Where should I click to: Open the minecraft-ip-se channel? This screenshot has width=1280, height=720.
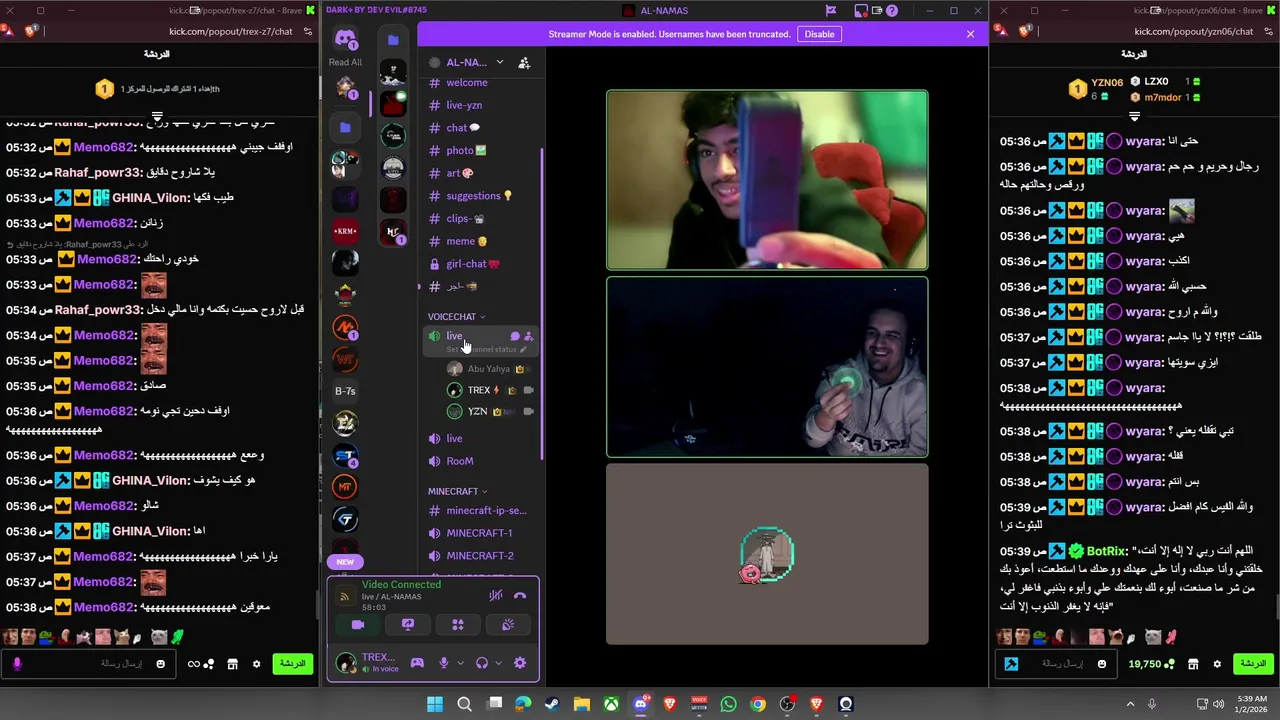486,511
